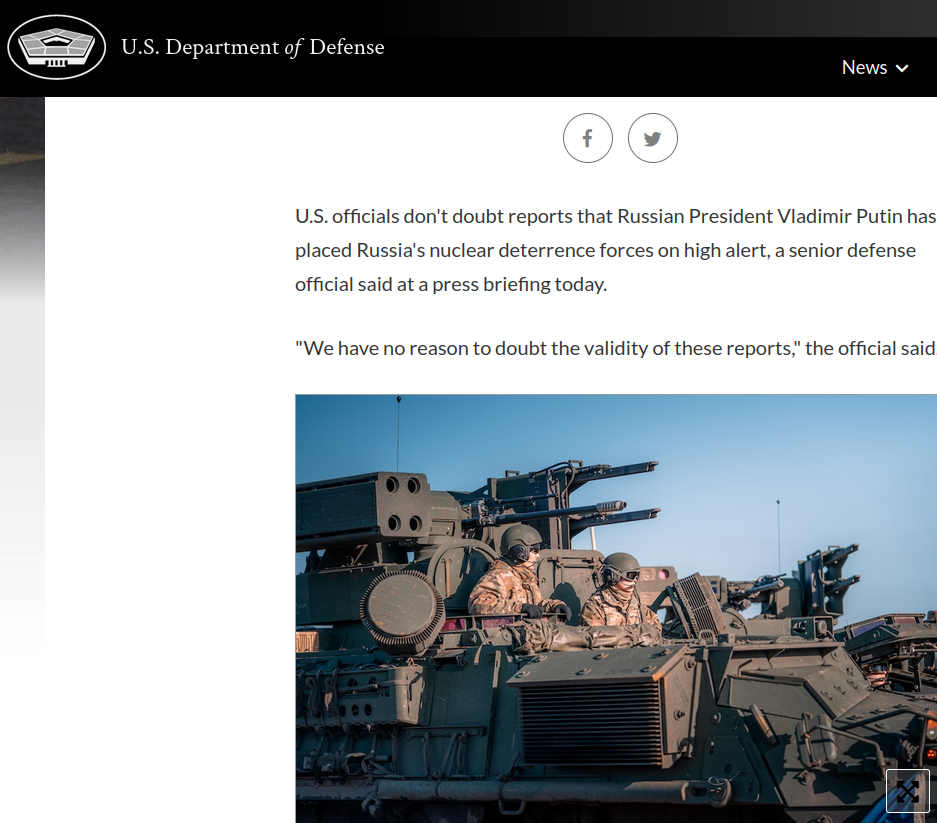This screenshot has width=937, height=823.
Task: Open U.S. Department of Defense home link
Action: (x=253, y=47)
